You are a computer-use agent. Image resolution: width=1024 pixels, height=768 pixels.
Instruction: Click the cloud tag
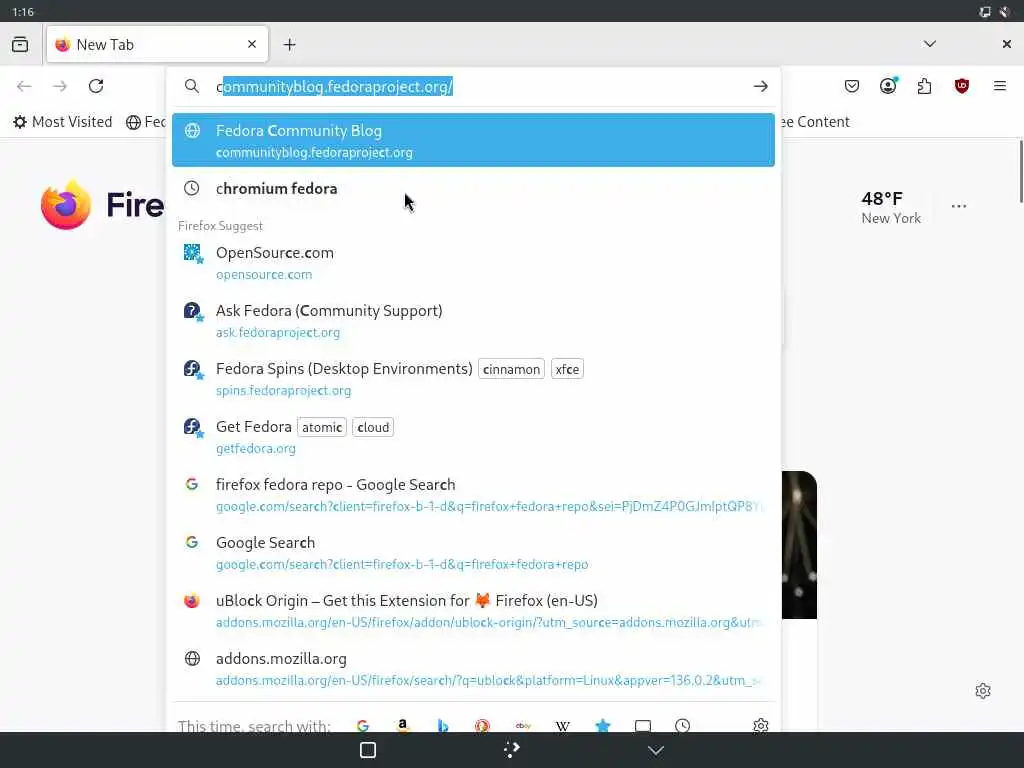pyautogui.click(x=373, y=427)
